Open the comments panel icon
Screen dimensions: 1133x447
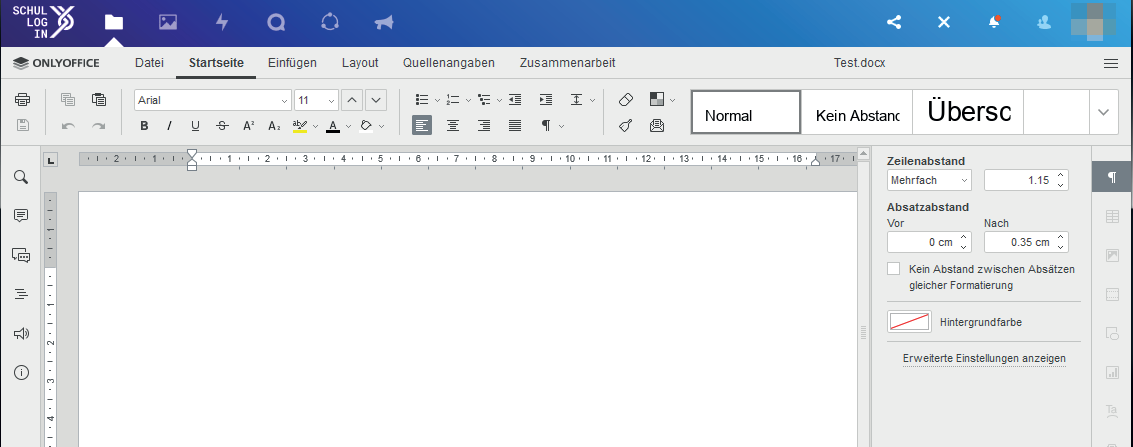click(21, 215)
